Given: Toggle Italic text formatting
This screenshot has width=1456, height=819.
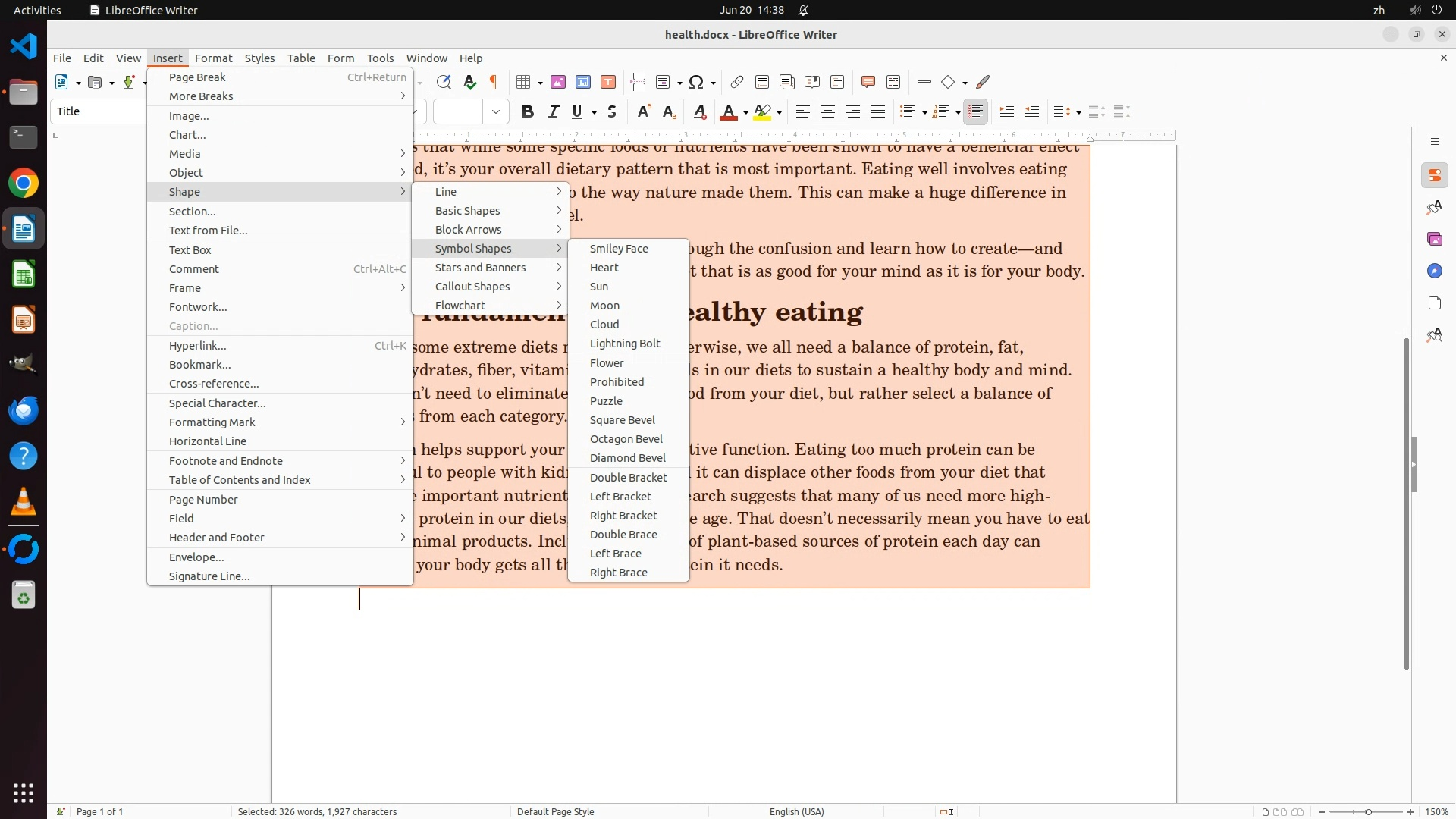Looking at the screenshot, I should point(553,112).
